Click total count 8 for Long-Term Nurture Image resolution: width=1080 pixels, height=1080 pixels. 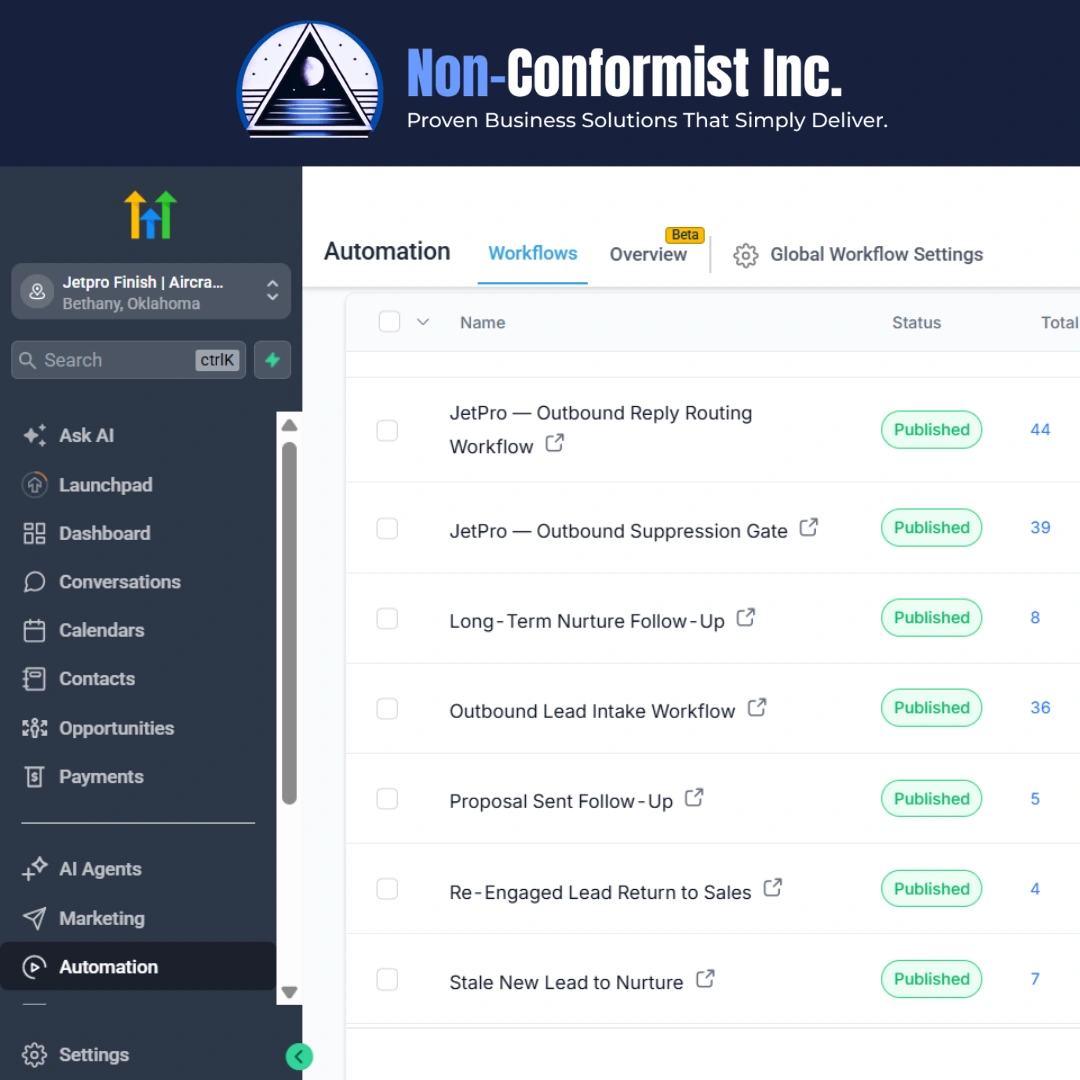click(x=1035, y=618)
